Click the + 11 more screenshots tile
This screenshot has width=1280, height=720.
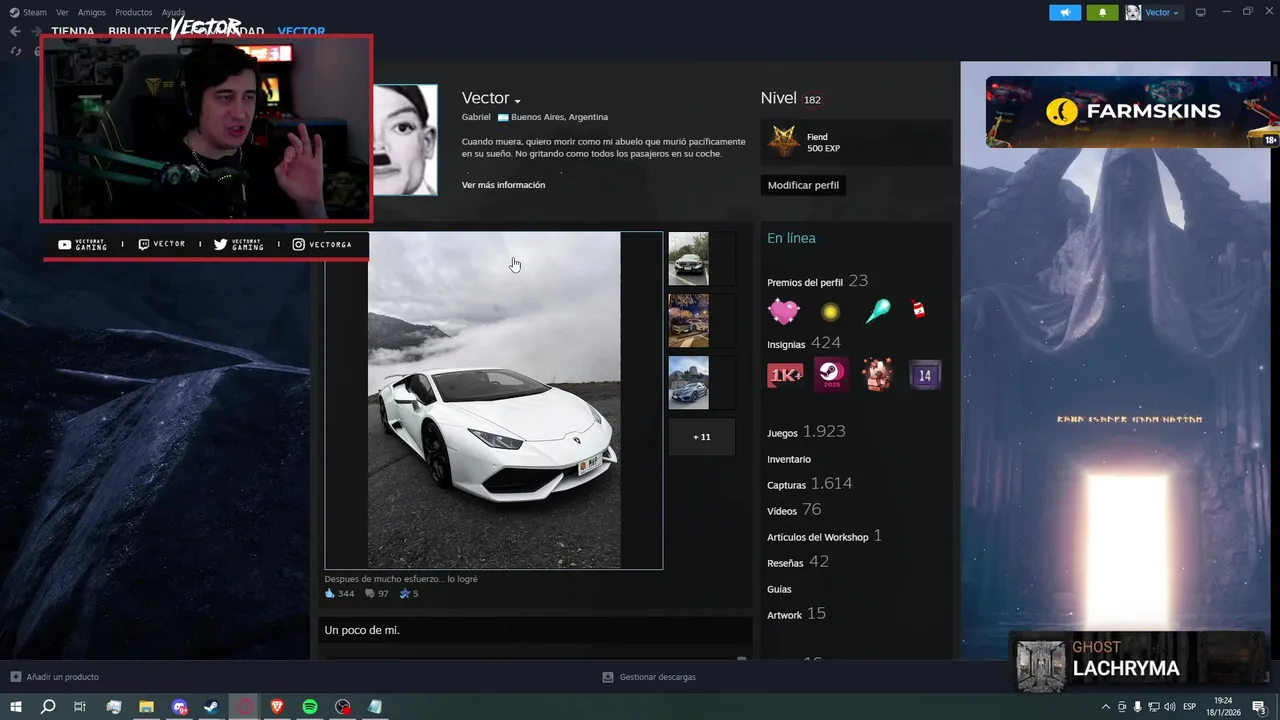point(702,437)
